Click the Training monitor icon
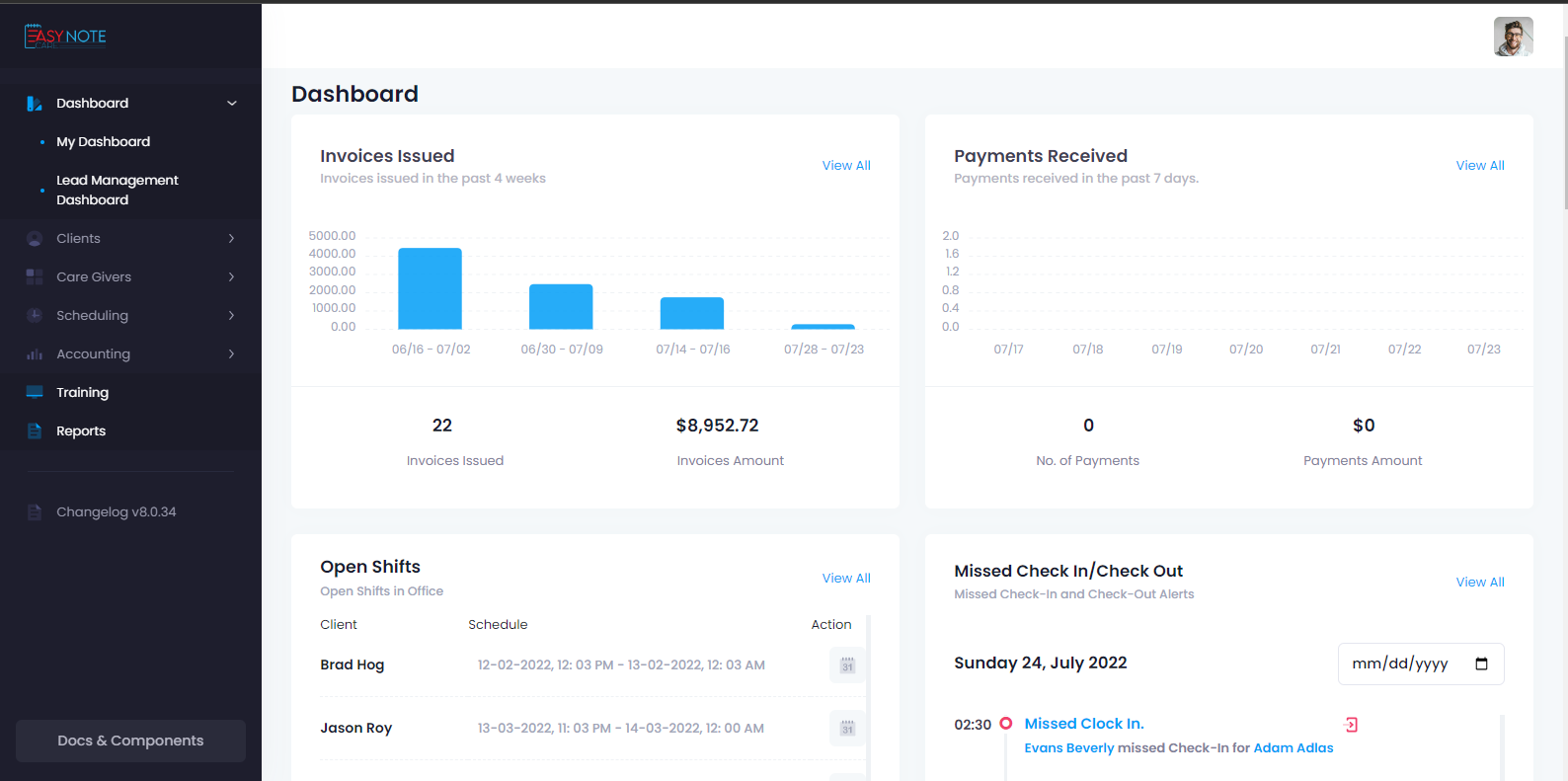Image resolution: width=1568 pixels, height=781 pixels. point(35,393)
